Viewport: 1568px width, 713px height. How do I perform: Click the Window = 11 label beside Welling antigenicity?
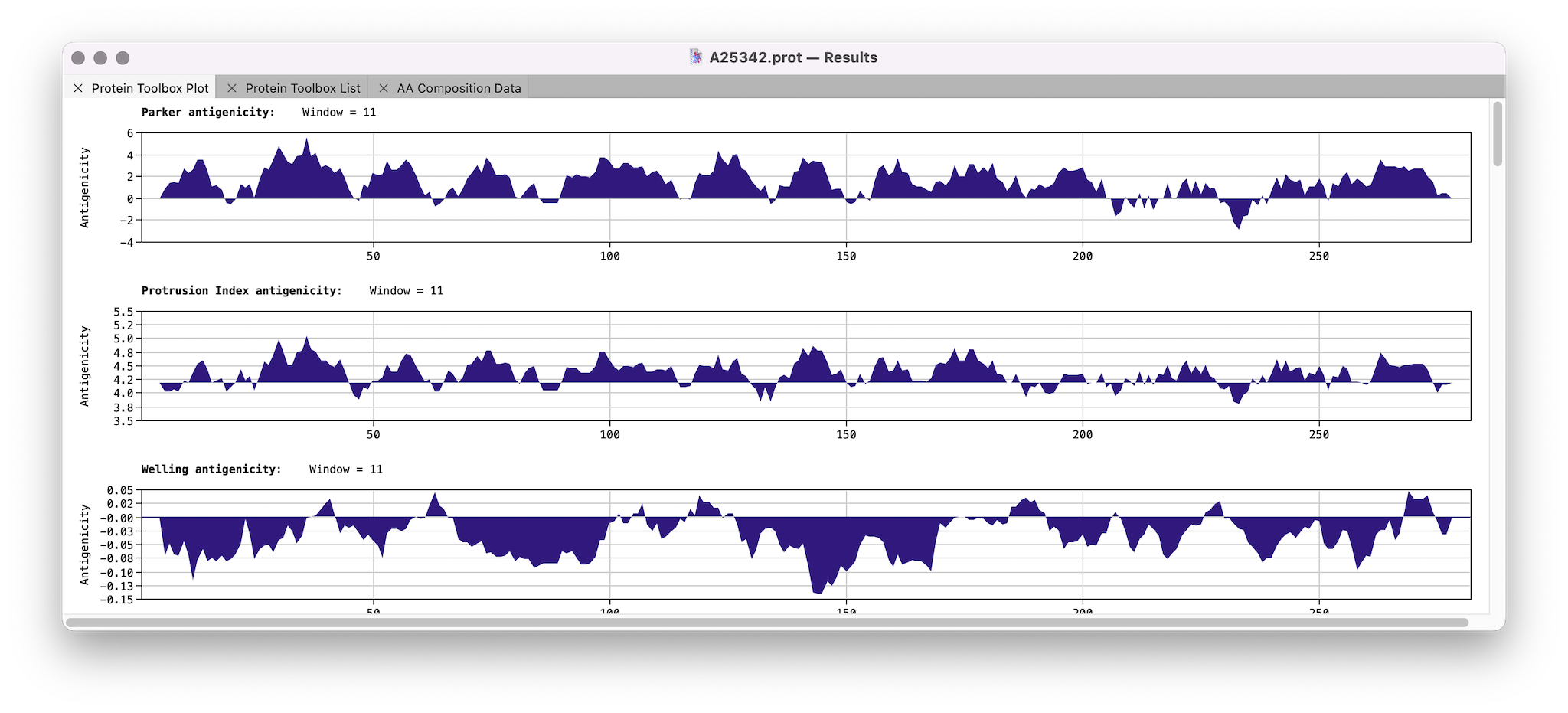345,469
